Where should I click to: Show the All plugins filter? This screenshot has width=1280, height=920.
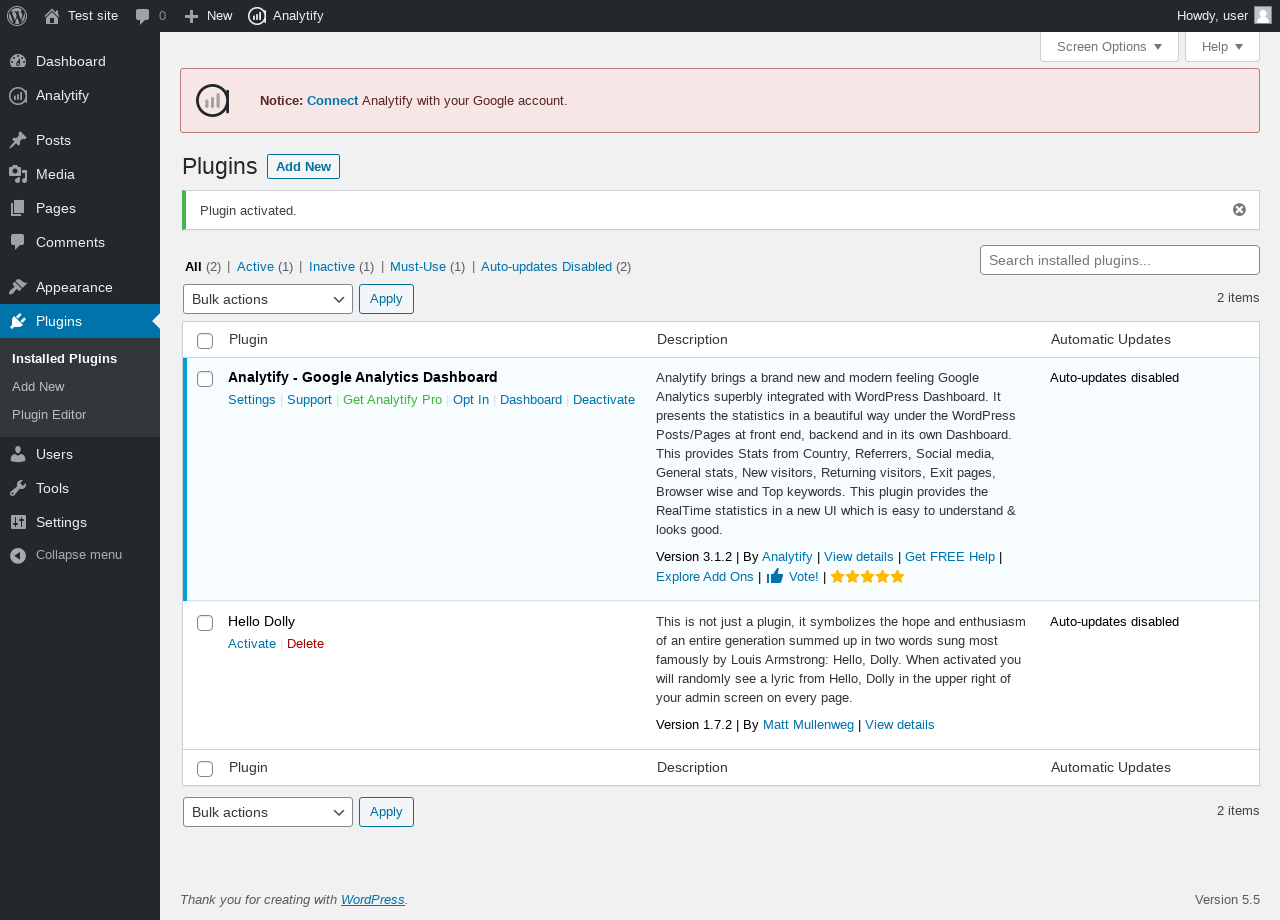tap(193, 267)
